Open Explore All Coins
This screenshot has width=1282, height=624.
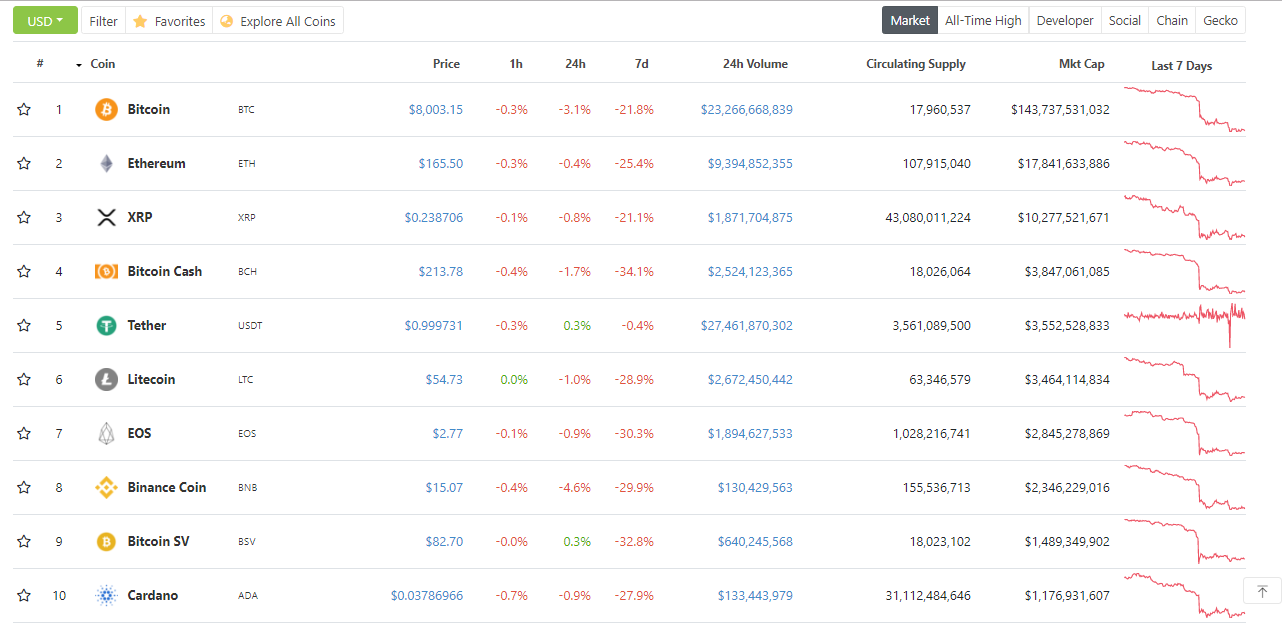tap(278, 21)
